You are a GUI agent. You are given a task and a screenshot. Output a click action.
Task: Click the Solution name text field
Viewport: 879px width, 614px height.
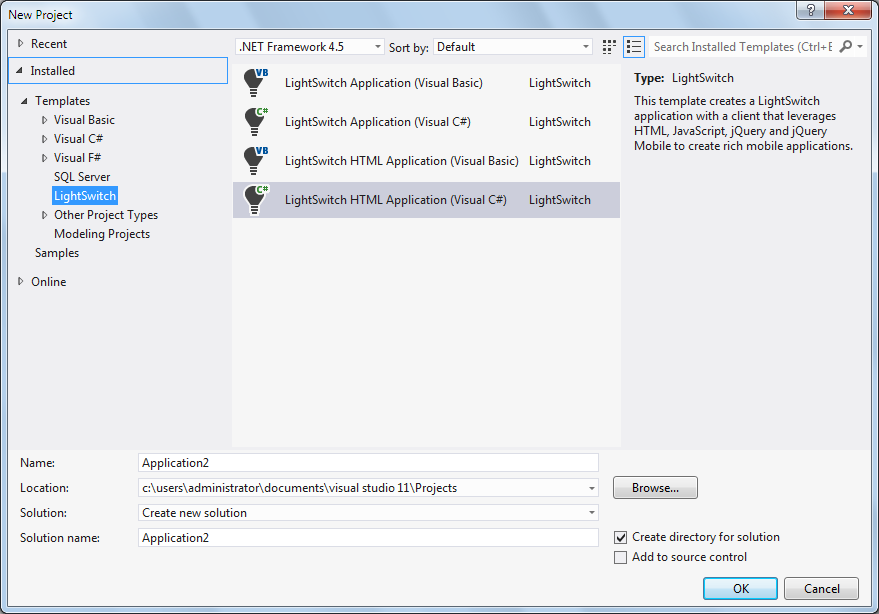pyautogui.click(x=368, y=538)
